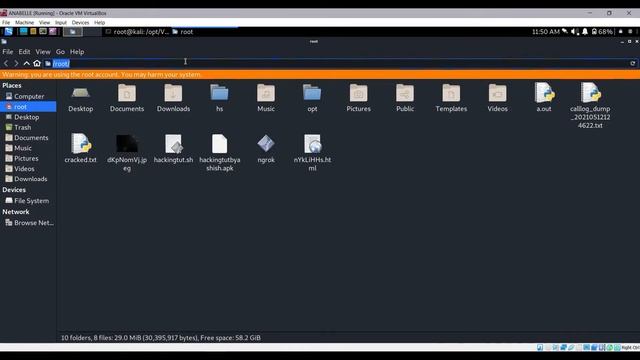
Task: Go to parent folder with up arrow
Action: [27, 63]
